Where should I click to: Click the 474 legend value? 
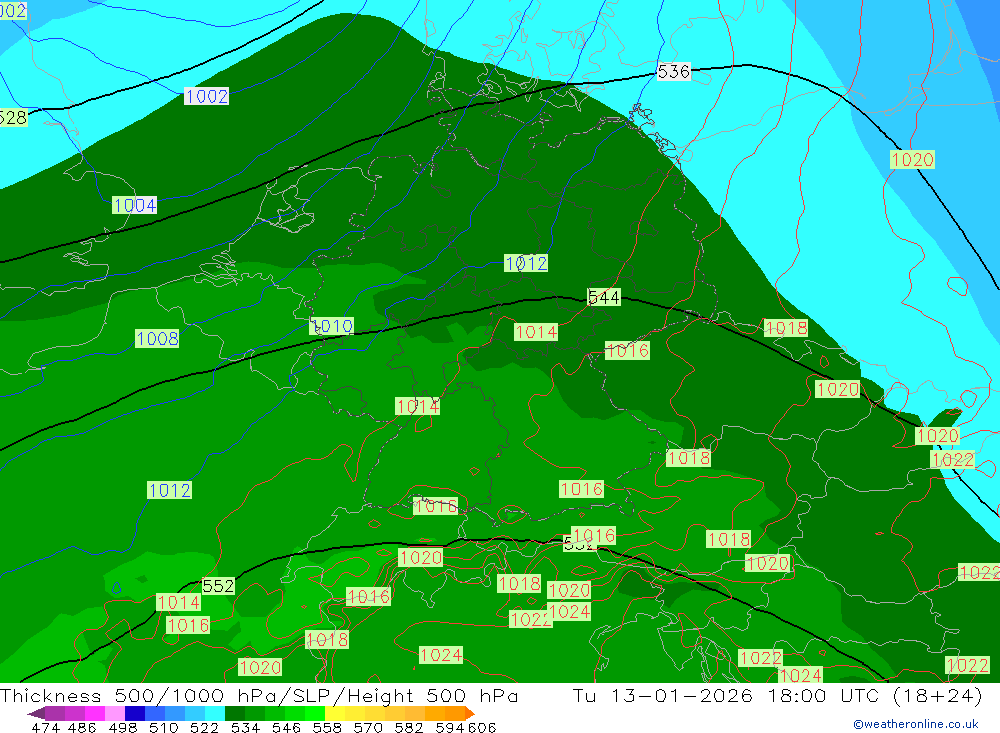click(45, 727)
